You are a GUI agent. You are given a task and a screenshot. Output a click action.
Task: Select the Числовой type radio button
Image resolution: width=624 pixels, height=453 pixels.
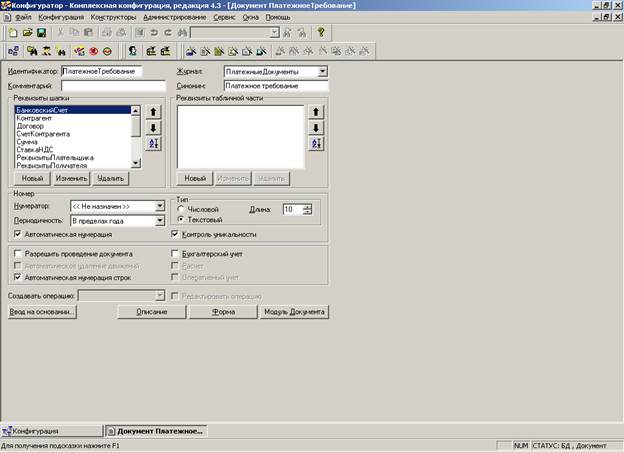(x=180, y=209)
